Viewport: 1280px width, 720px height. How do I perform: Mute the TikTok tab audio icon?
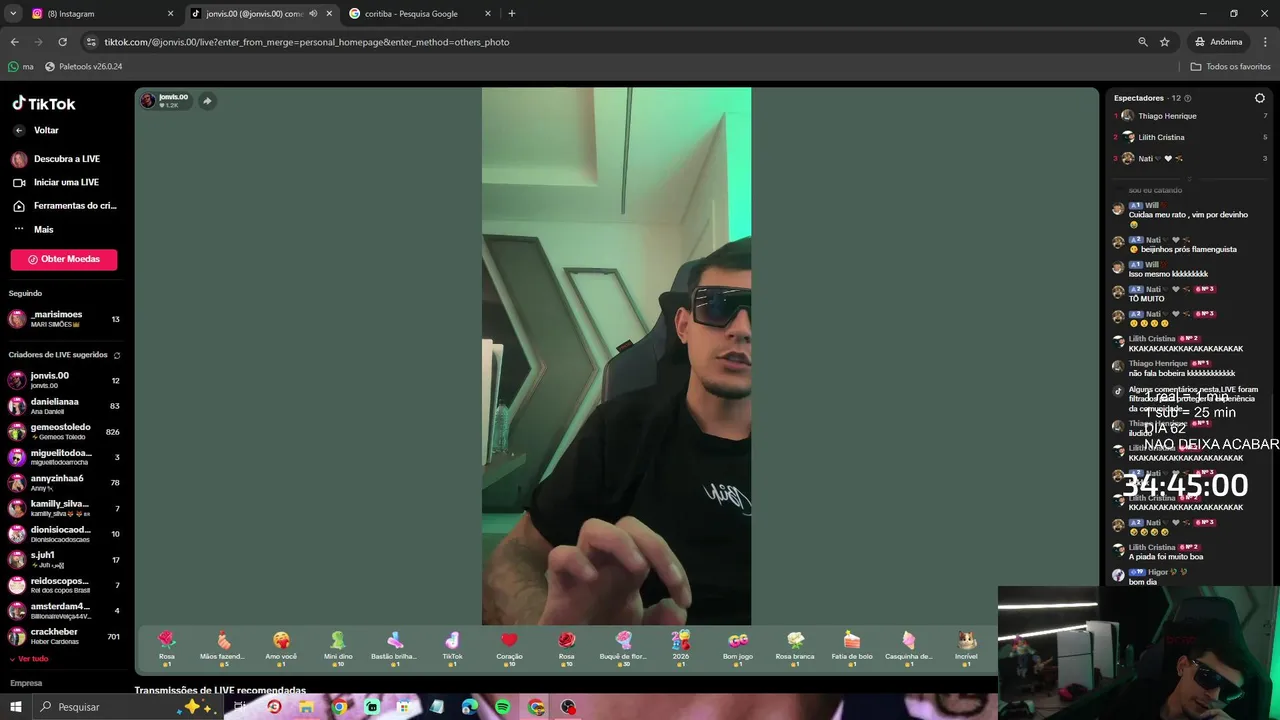[x=313, y=14]
